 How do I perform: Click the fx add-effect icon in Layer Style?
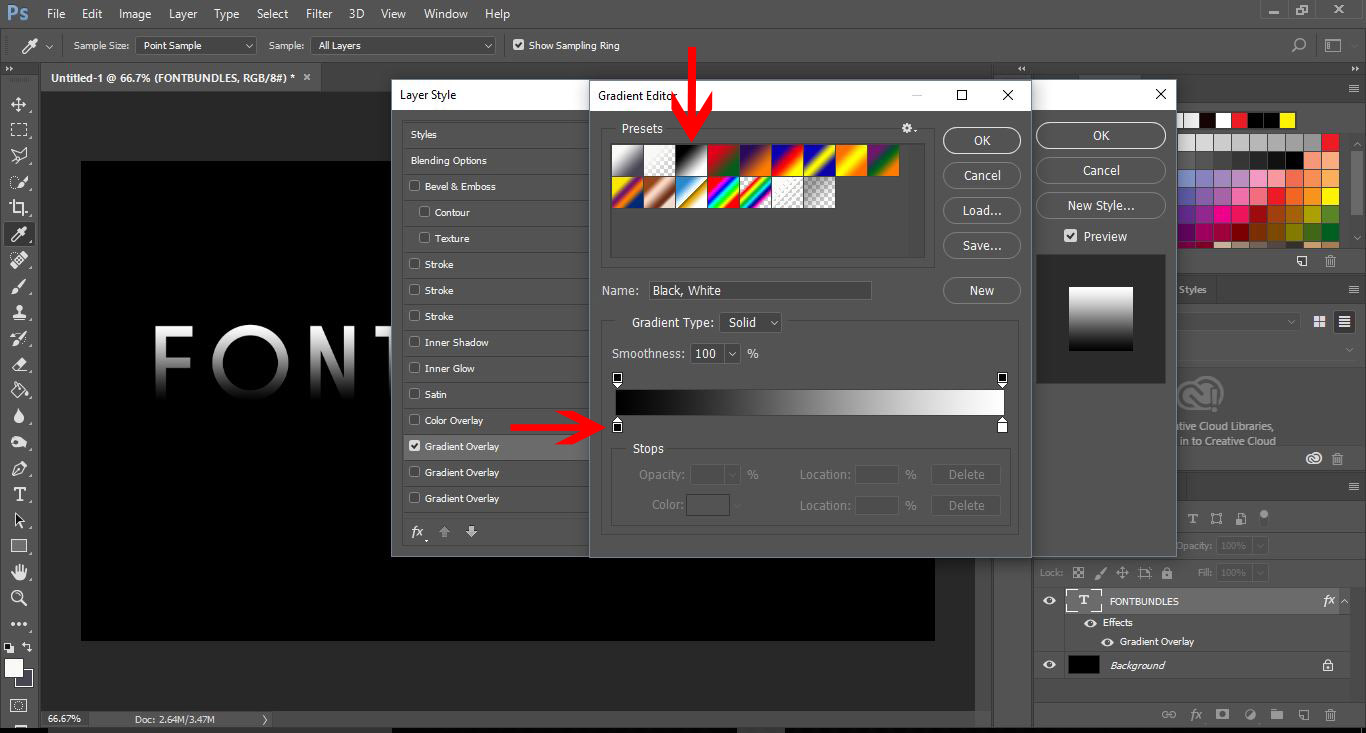[418, 532]
